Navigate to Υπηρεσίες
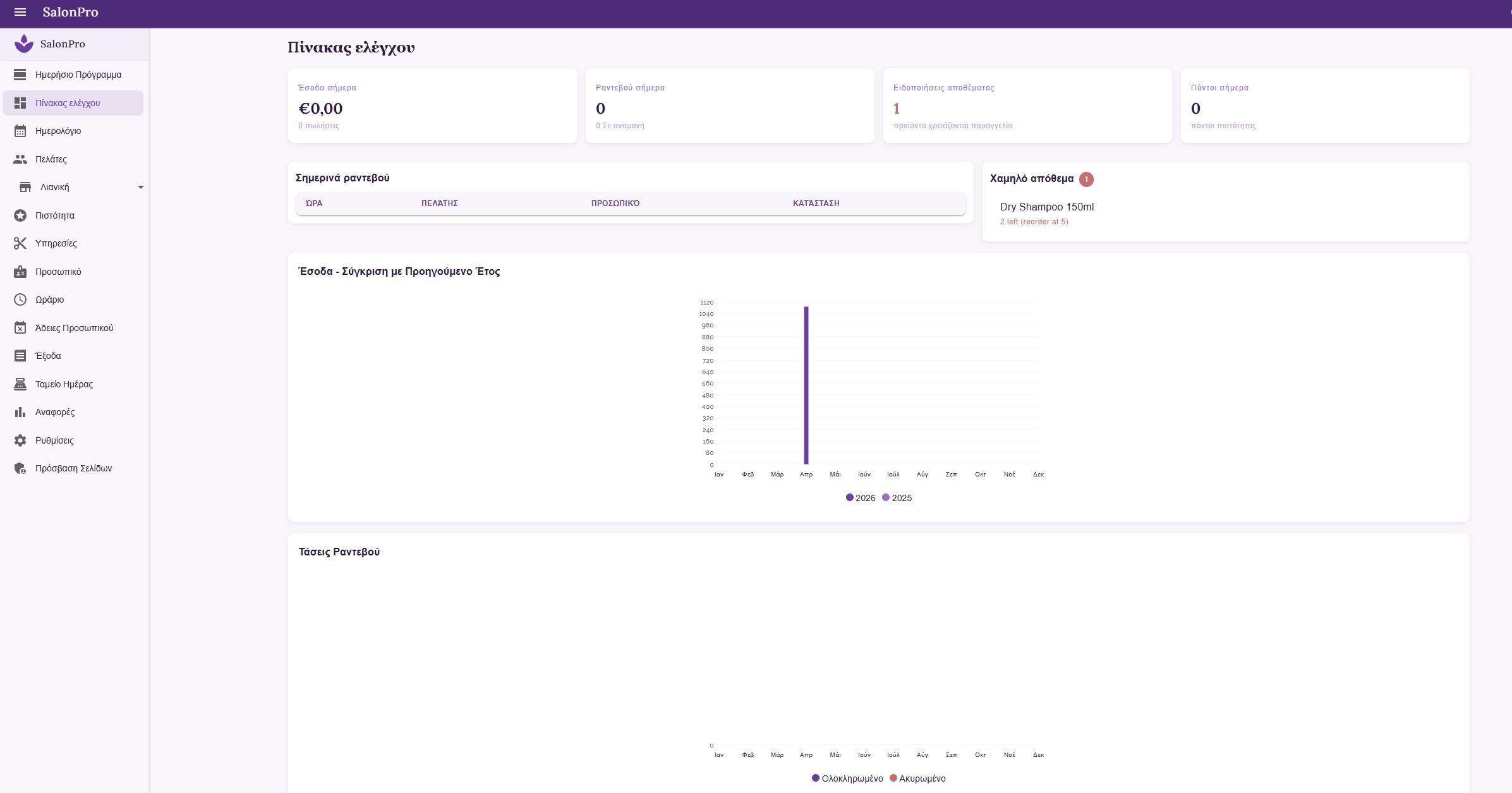This screenshot has width=1512, height=793. (x=73, y=243)
